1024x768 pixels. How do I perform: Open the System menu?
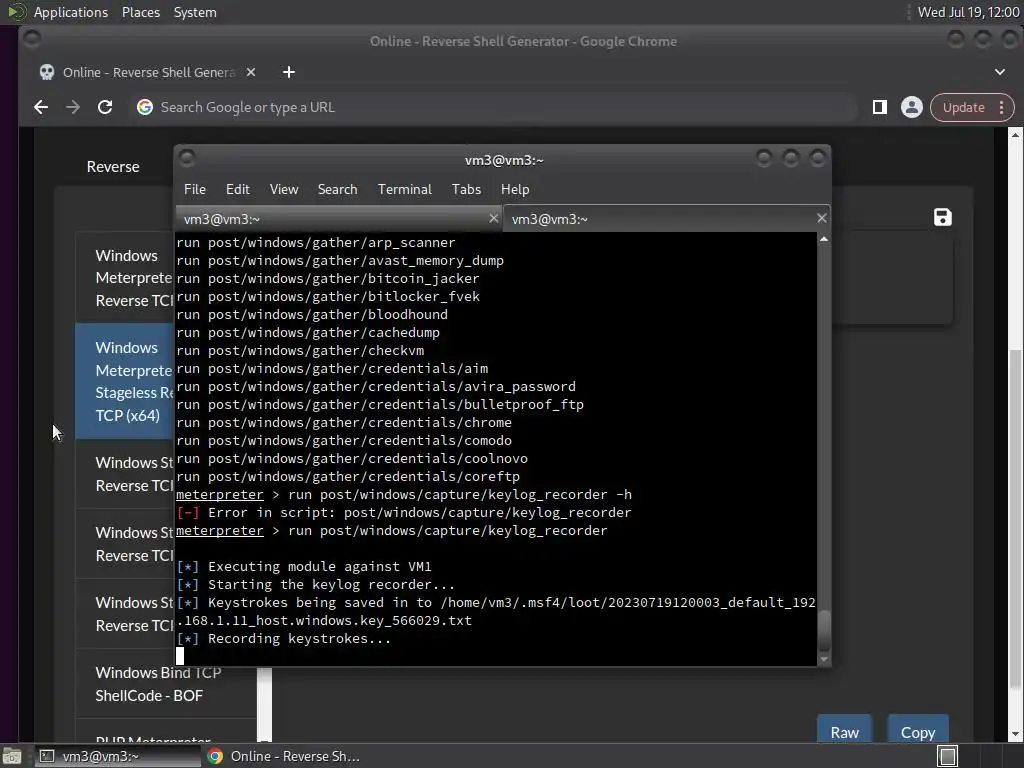[195, 12]
